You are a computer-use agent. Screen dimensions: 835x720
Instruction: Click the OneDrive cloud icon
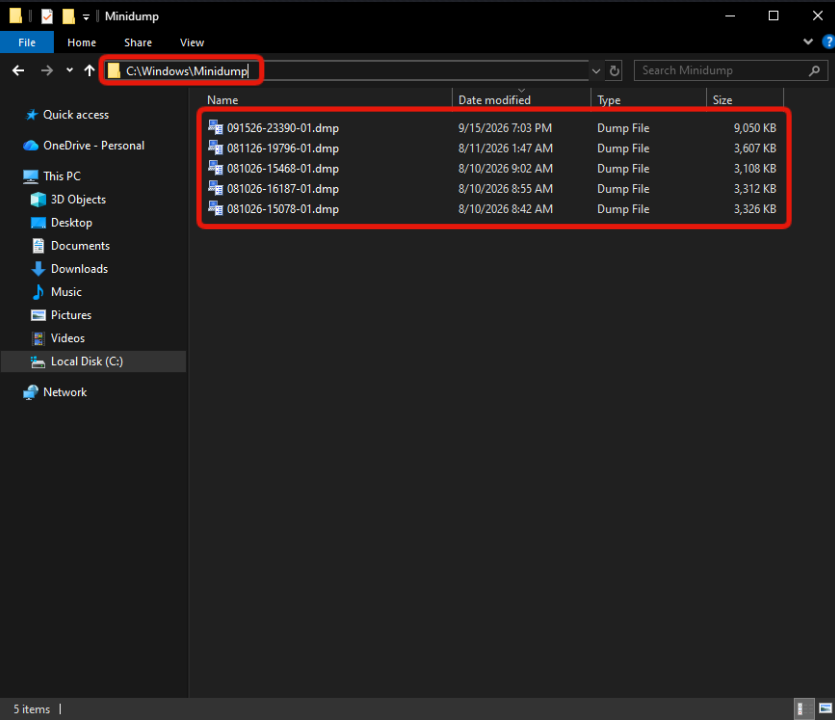click(x=31, y=145)
